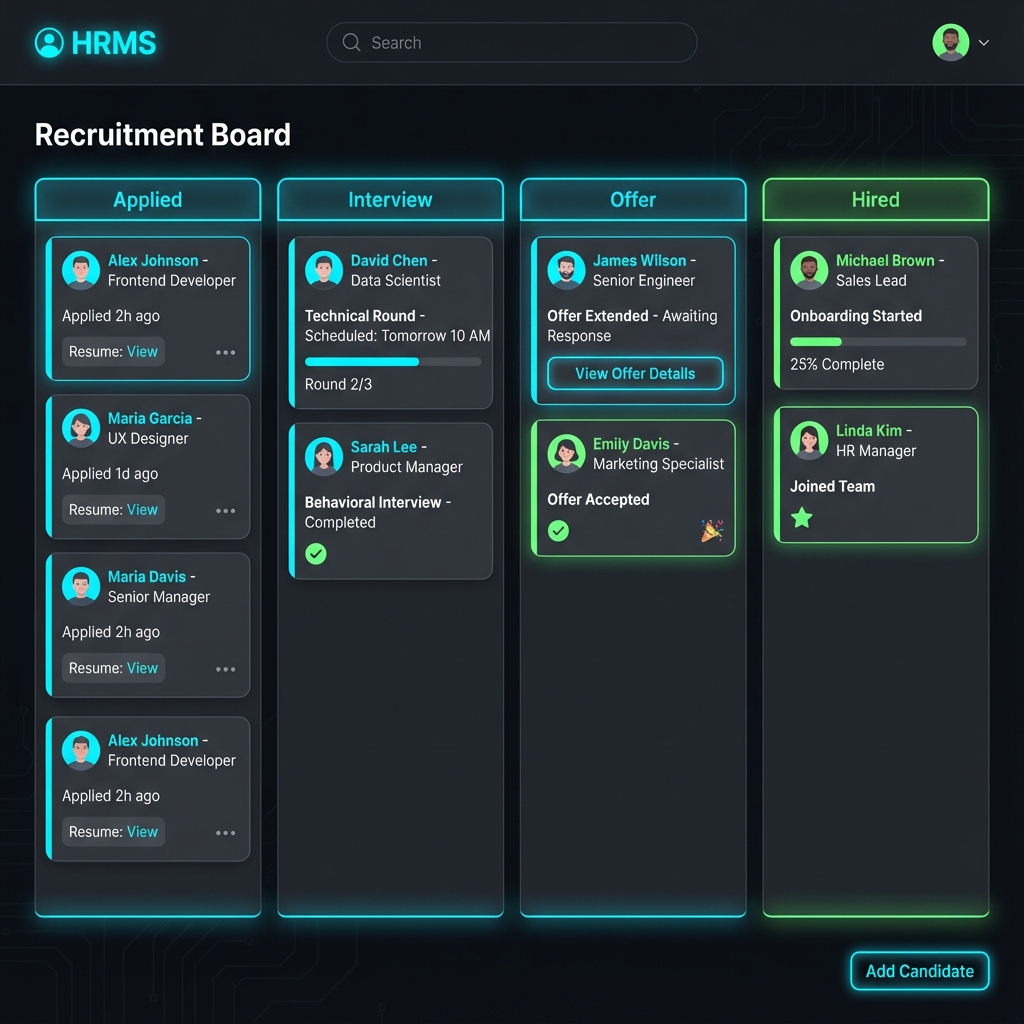
Task: Click the Add Candidate button
Action: (919, 971)
